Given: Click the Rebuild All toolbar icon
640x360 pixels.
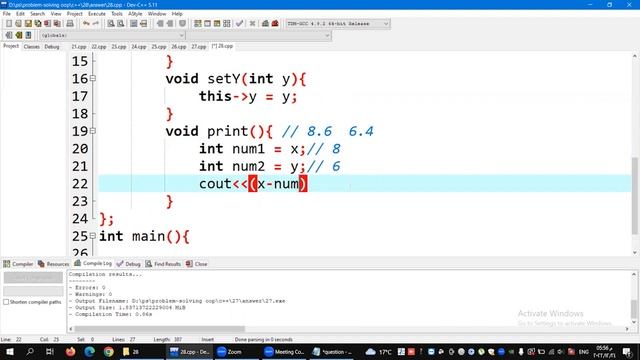Looking at the screenshot, I should pos(227,24).
